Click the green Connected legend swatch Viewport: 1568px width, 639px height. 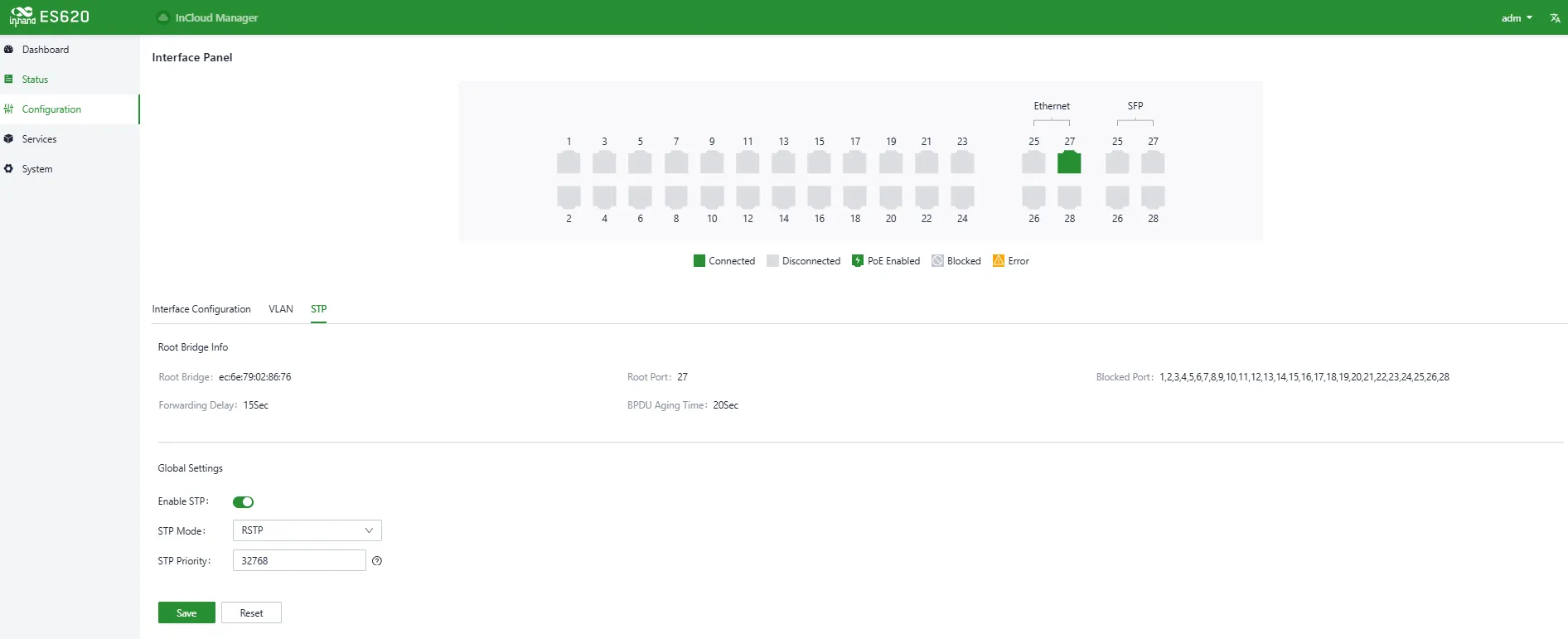pos(699,261)
